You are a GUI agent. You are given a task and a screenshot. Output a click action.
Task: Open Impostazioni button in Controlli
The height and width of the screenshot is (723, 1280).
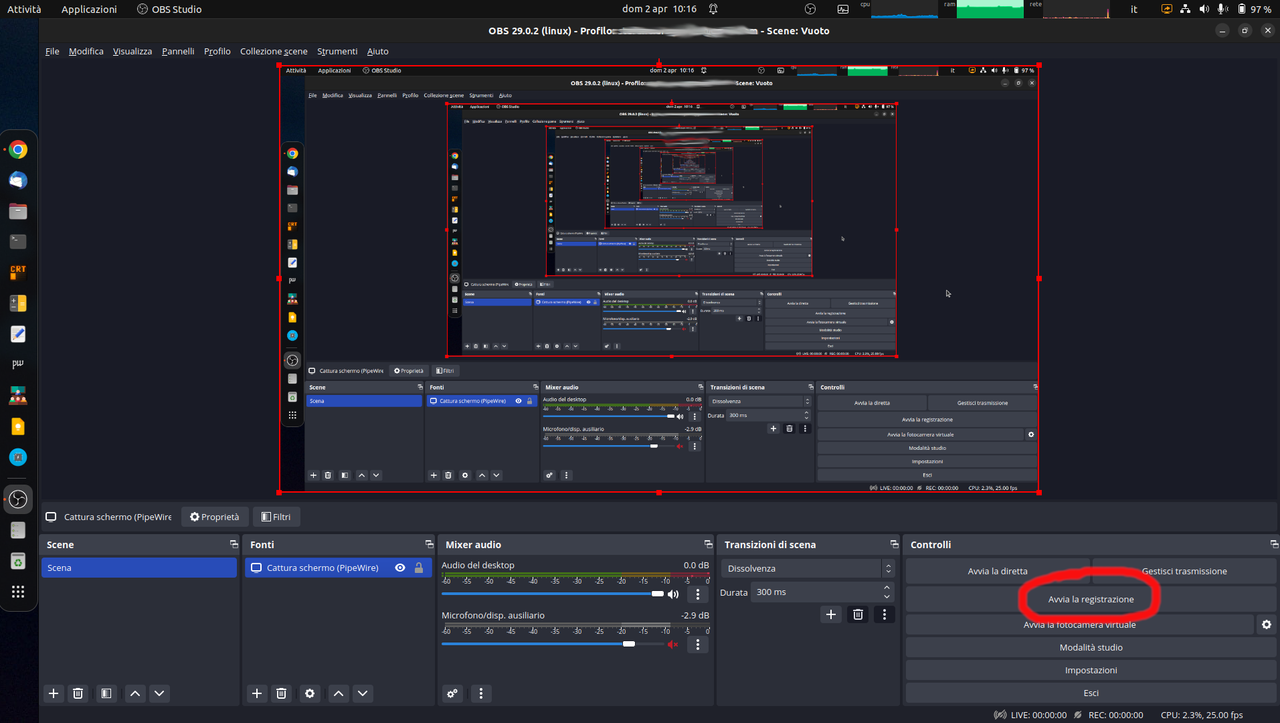point(1091,670)
